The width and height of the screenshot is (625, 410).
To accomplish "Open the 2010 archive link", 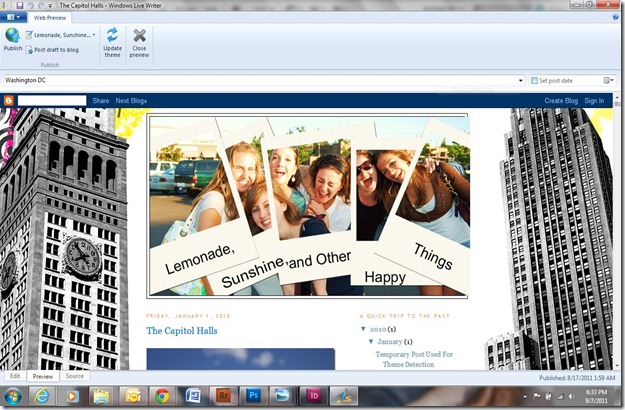I will (x=378, y=329).
